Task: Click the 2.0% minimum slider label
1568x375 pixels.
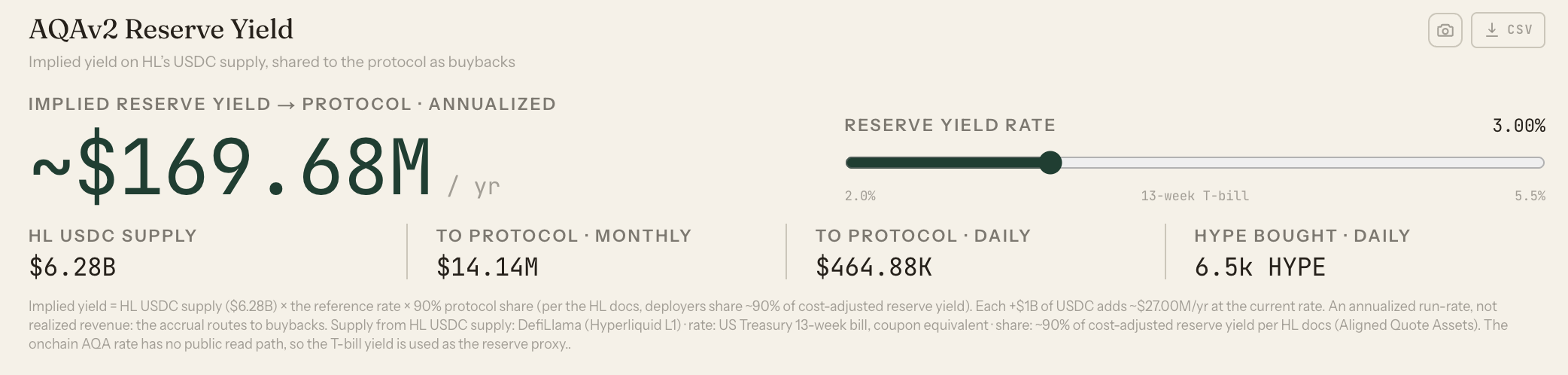Action: (x=860, y=196)
